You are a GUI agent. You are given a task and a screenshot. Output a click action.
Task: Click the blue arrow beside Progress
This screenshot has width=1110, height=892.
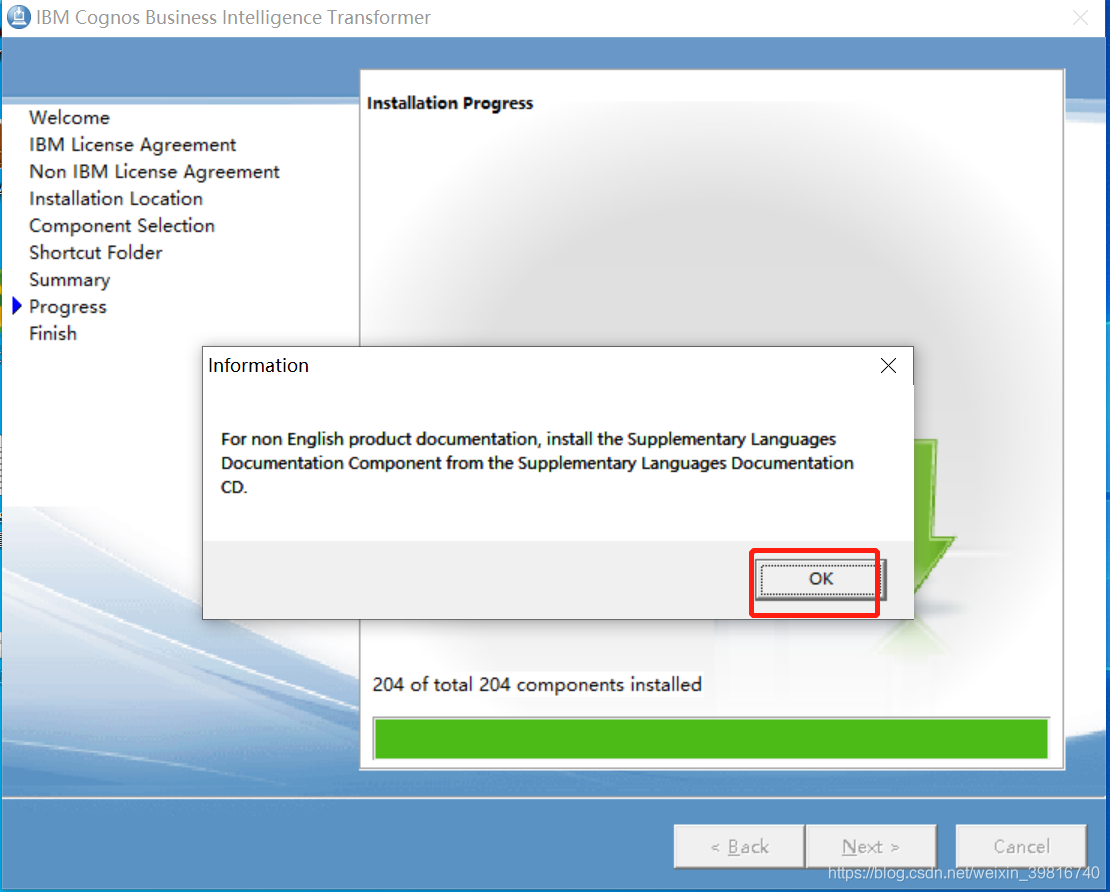click(18, 306)
